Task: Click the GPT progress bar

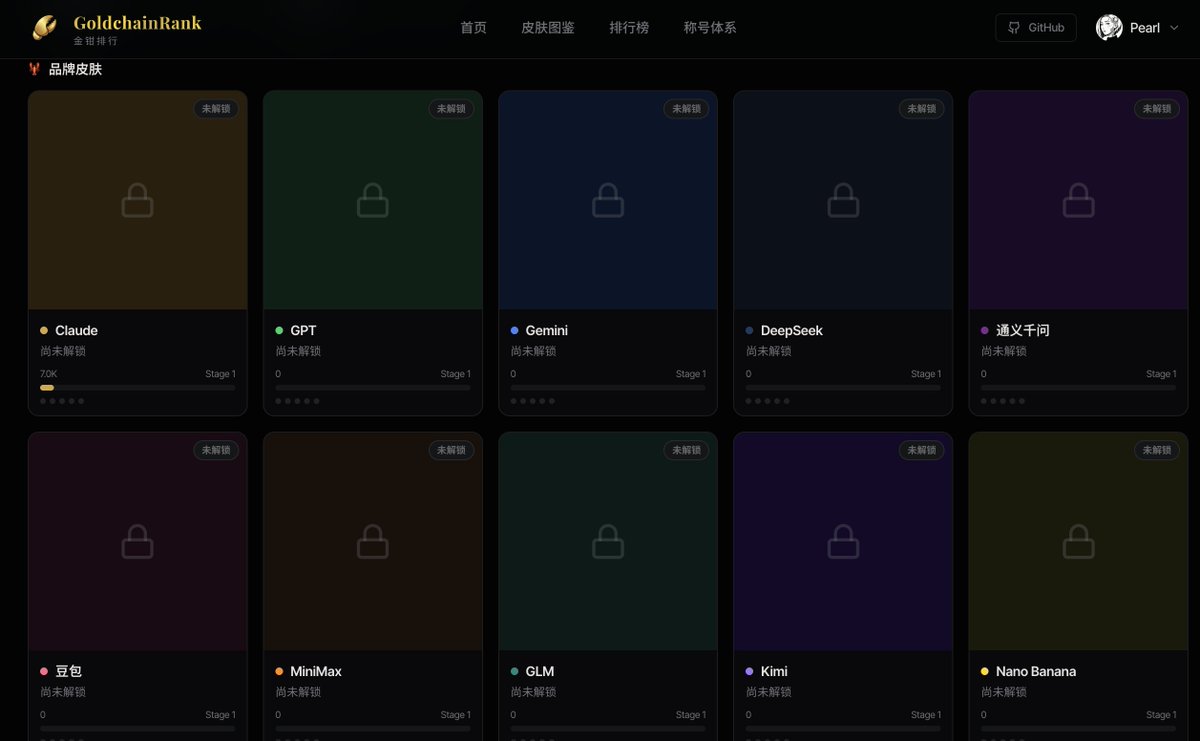Action: [373, 387]
